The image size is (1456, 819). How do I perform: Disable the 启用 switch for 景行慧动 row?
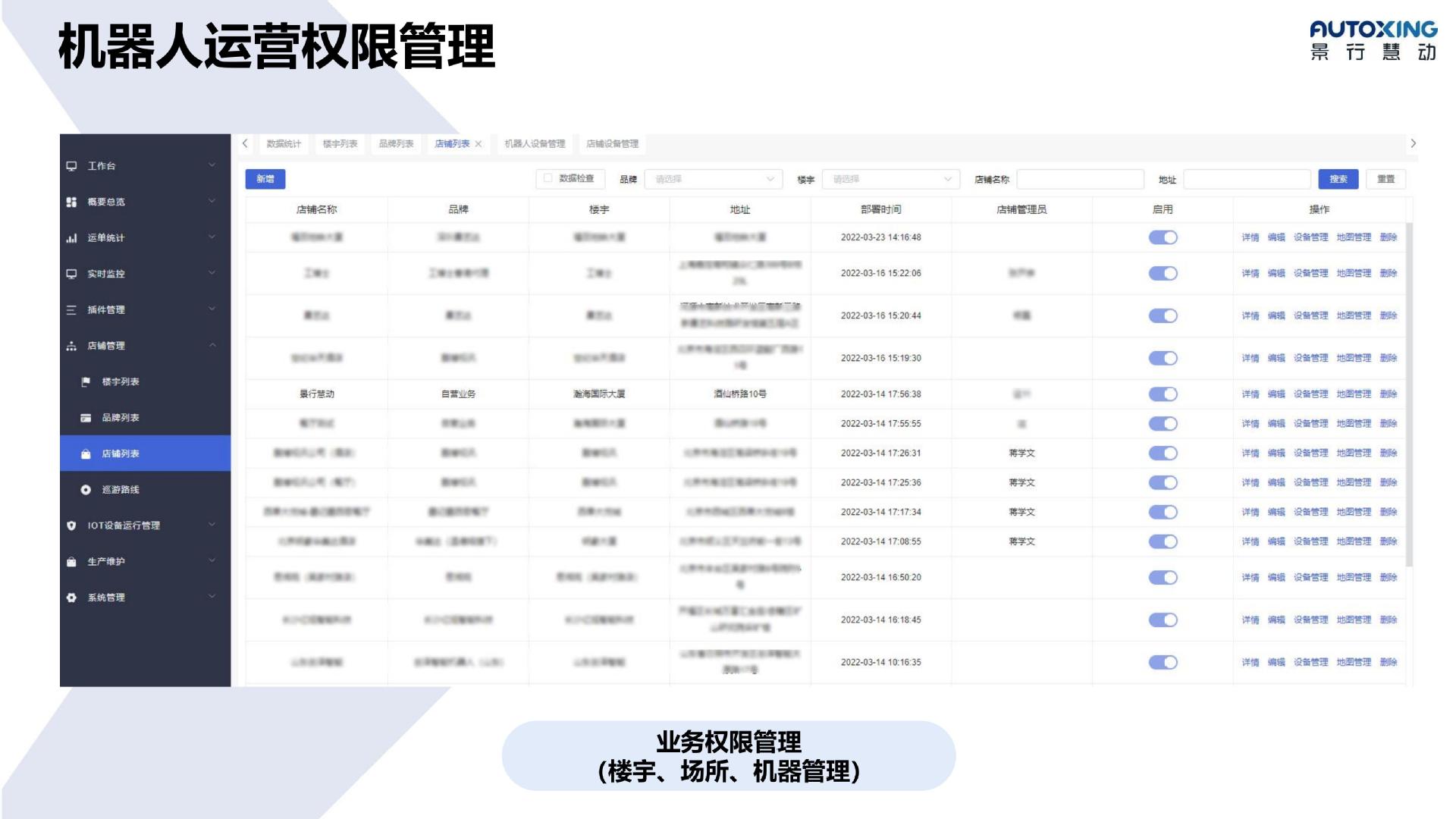tap(1163, 394)
